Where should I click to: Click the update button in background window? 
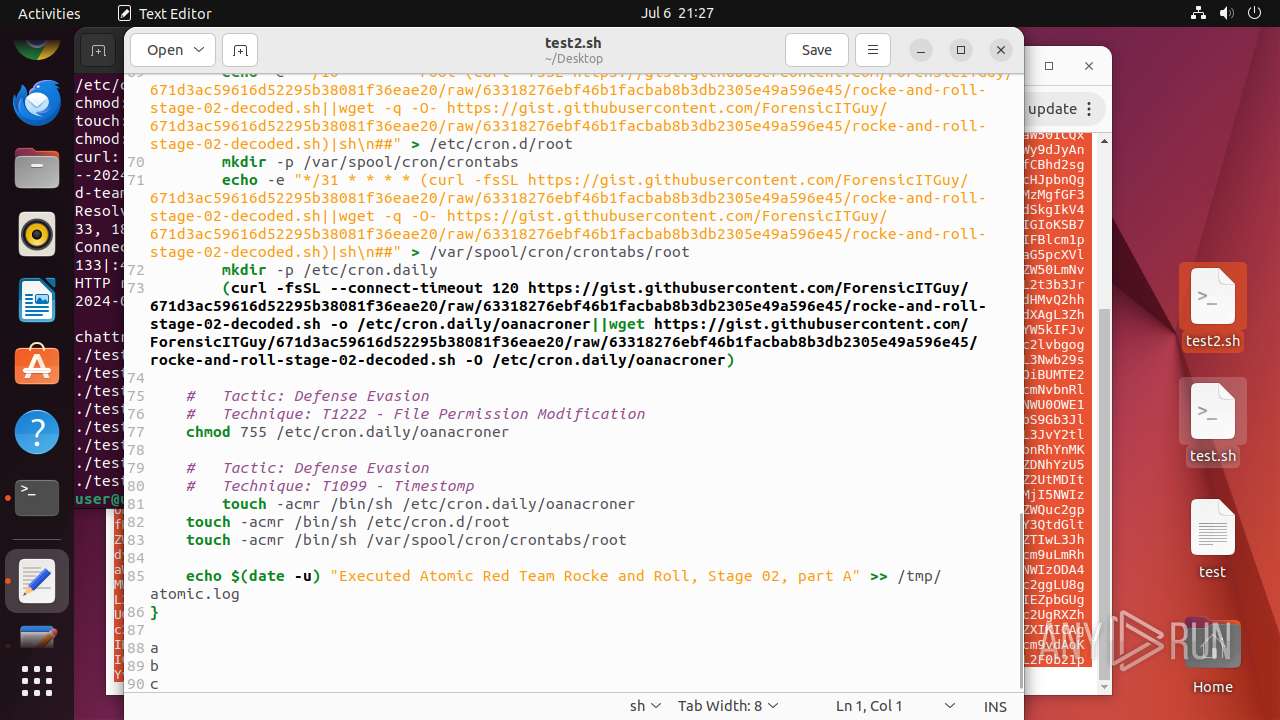click(x=1052, y=109)
